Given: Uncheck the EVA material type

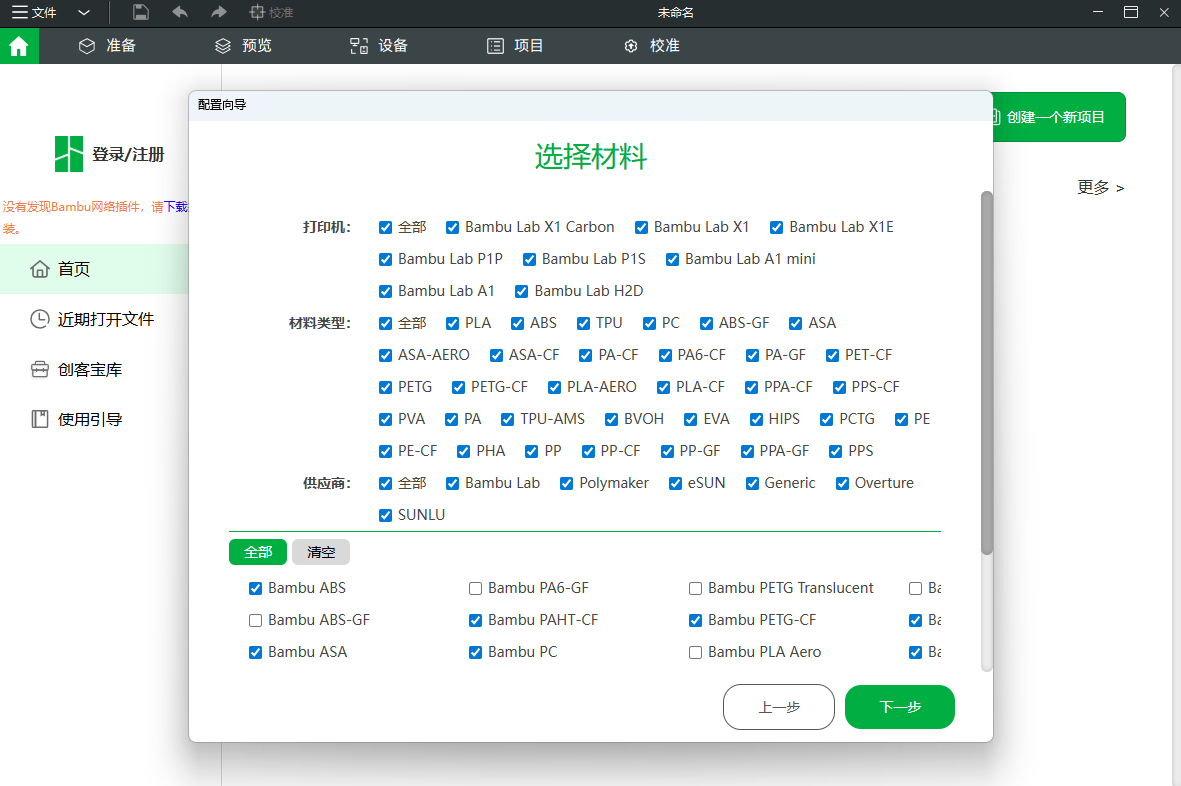Looking at the screenshot, I should [691, 419].
